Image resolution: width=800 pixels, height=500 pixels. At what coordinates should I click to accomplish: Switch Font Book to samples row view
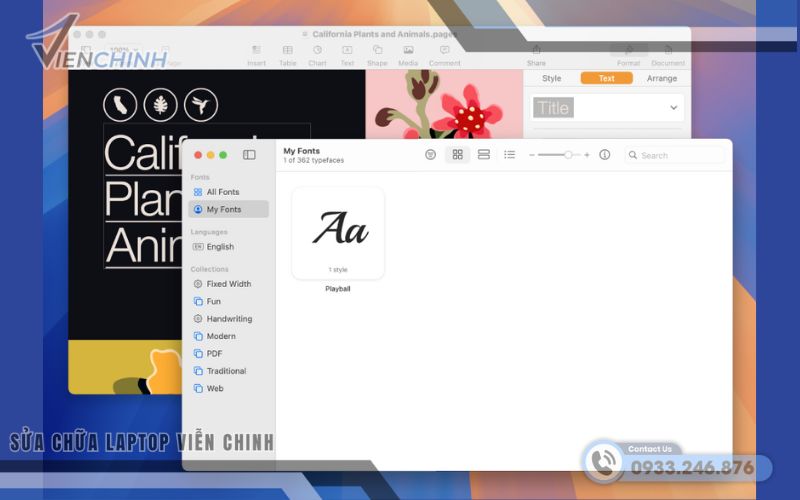[484, 155]
